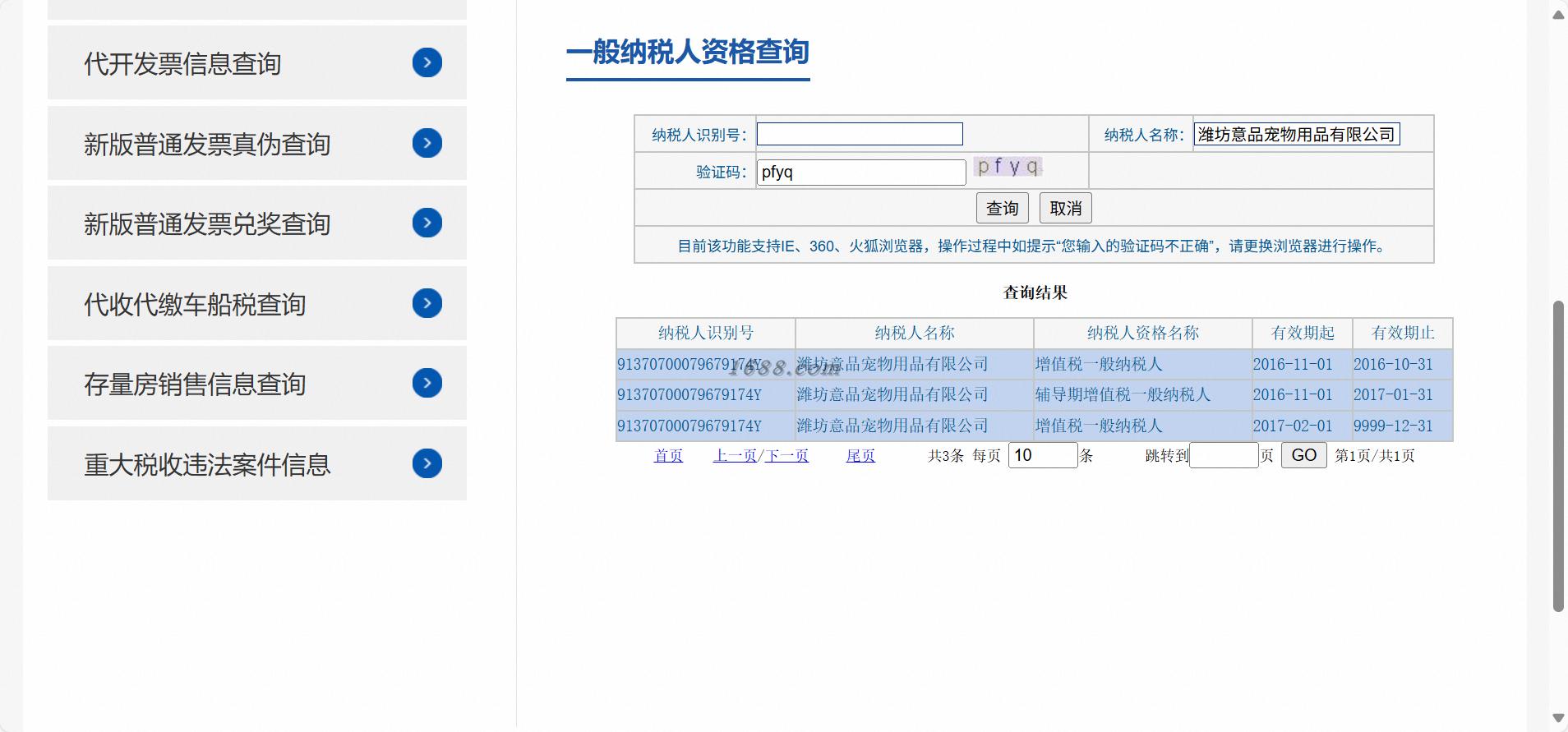Open 代收代缴车船税查询 menu entry

tap(257, 303)
